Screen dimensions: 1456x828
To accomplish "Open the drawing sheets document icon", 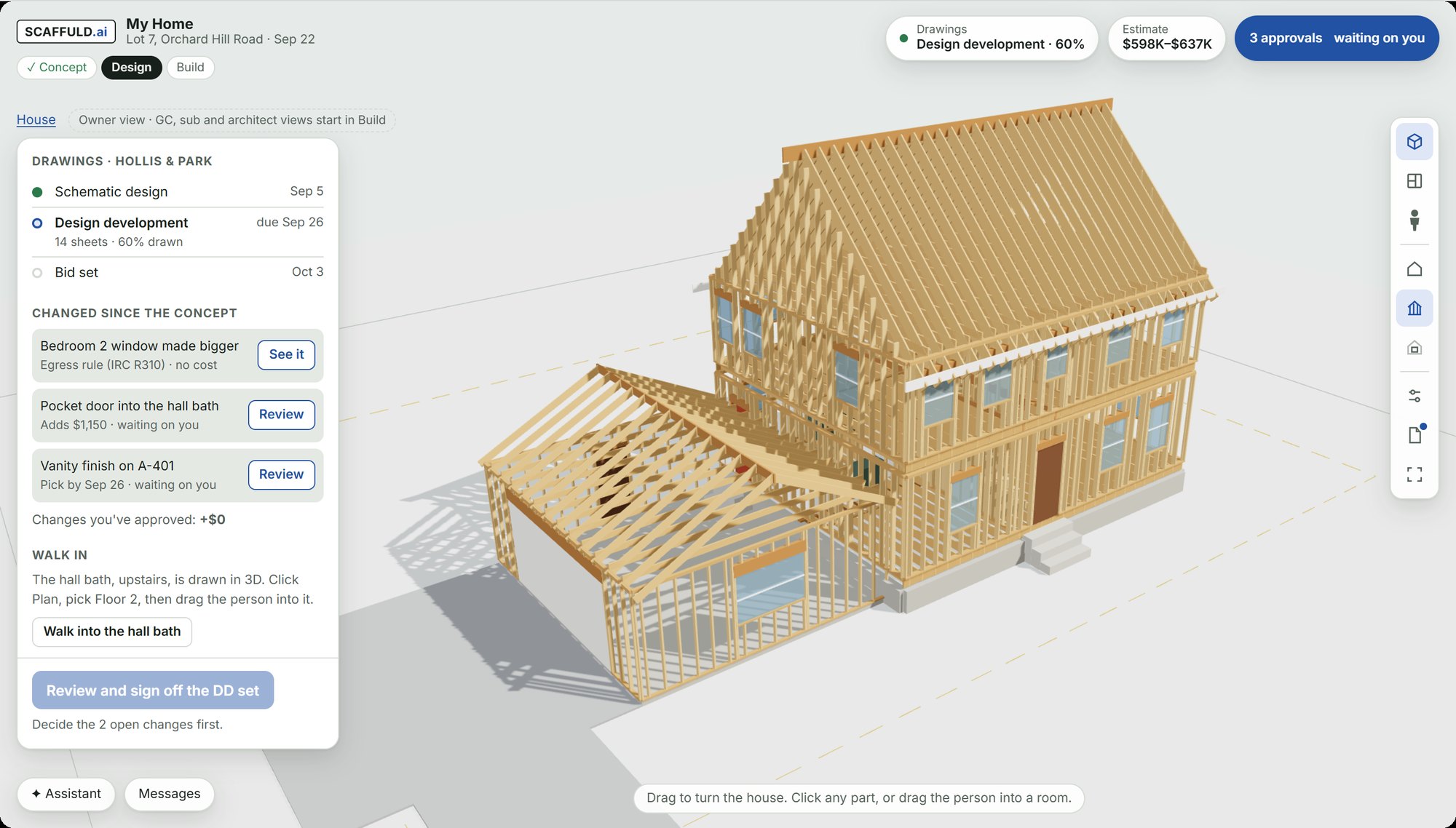I will coord(1414,435).
